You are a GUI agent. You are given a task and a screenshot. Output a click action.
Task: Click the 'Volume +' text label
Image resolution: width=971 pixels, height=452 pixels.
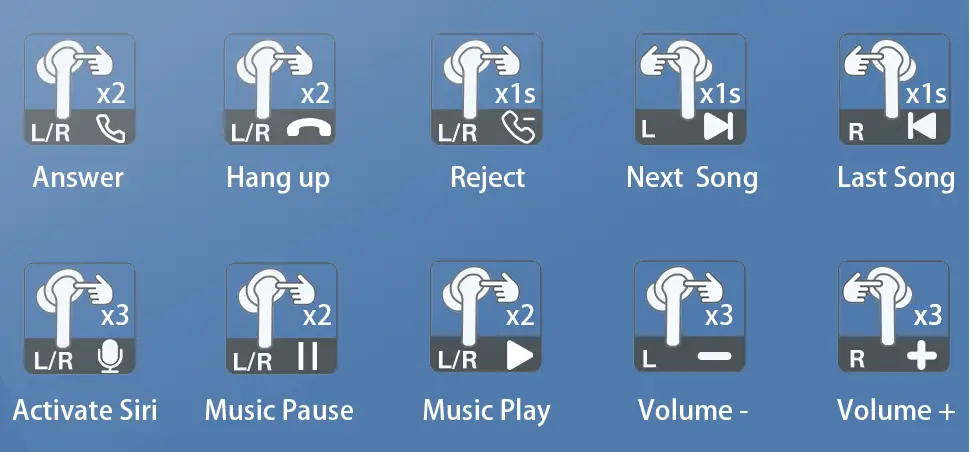896,411
